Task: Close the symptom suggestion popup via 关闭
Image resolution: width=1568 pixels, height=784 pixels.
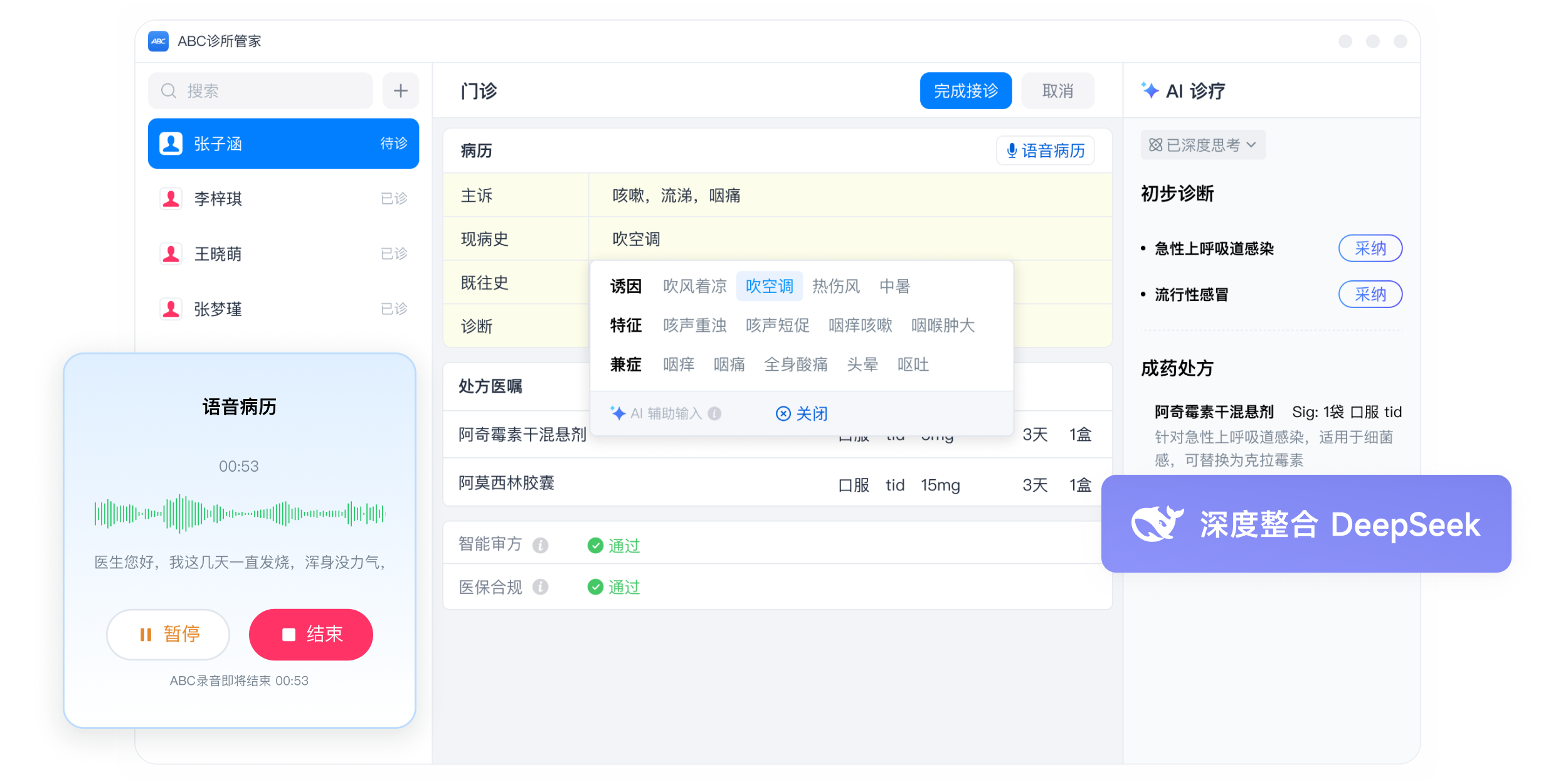Action: pos(802,413)
